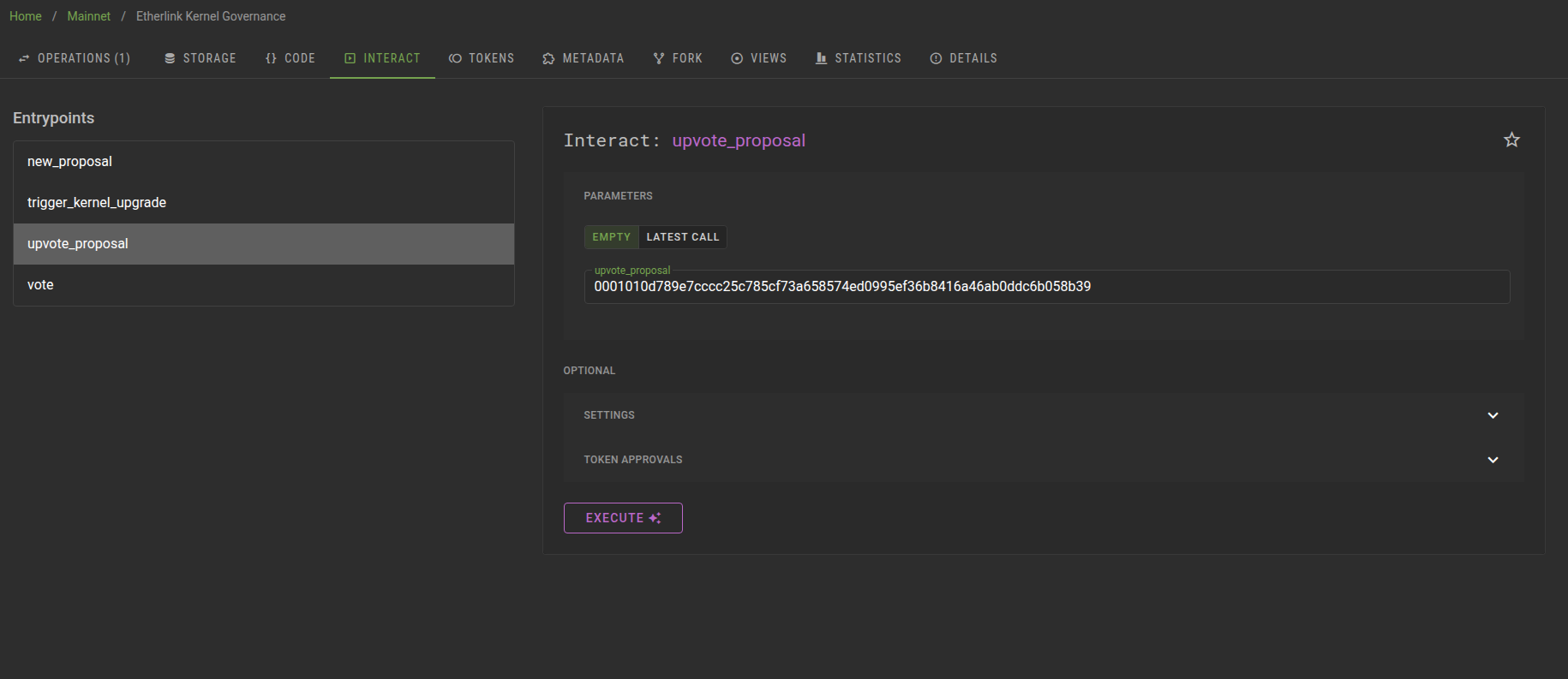This screenshot has height=679, width=1568.
Task: Switch to the Storage tab
Action: pyautogui.click(x=200, y=58)
